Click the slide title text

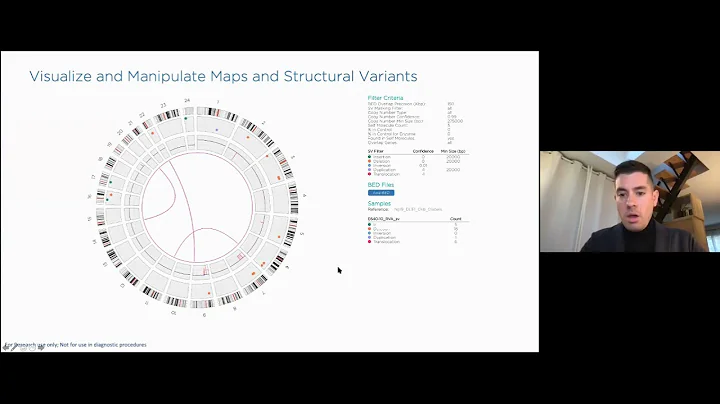click(223, 76)
